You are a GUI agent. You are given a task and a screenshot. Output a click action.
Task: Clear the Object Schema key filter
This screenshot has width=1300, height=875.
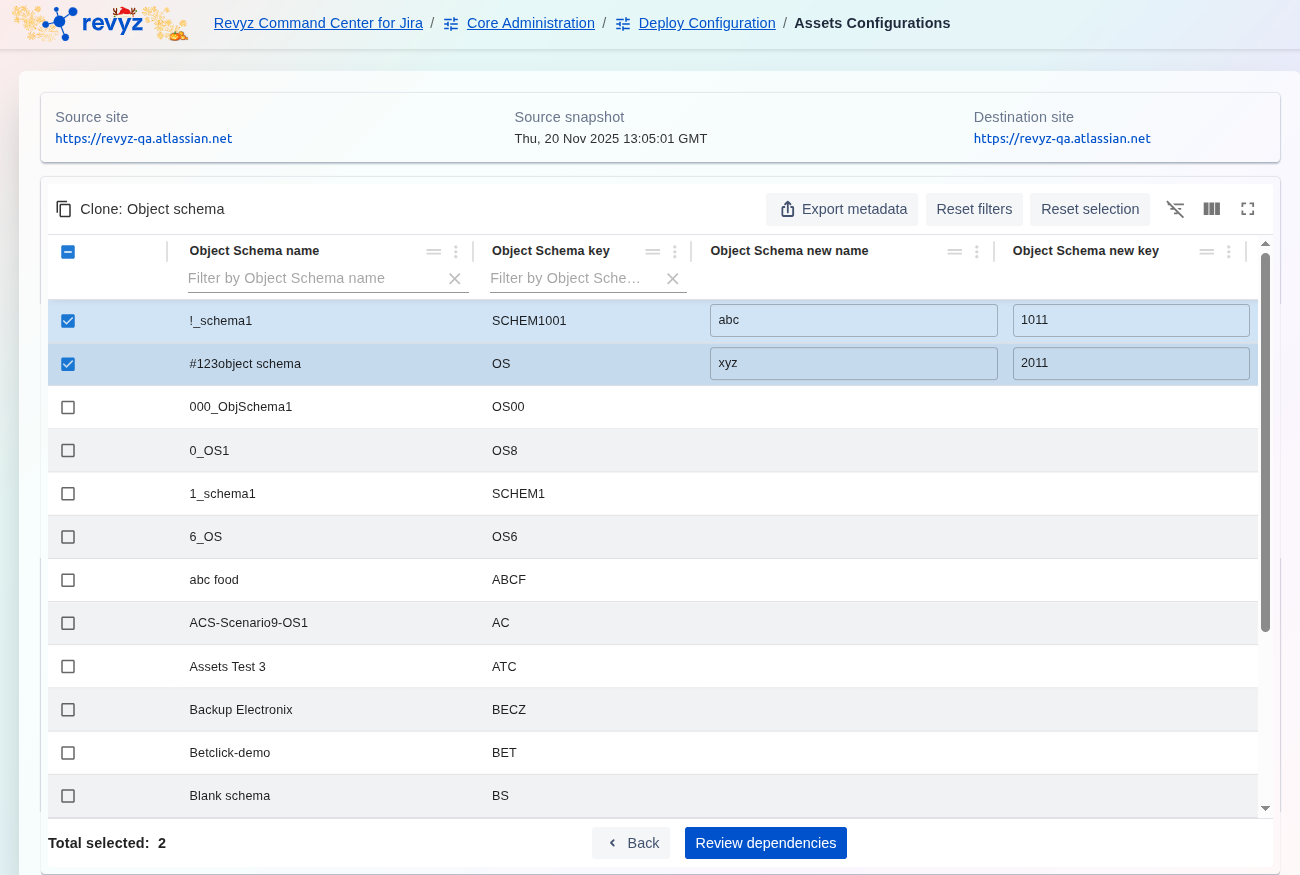coord(672,279)
